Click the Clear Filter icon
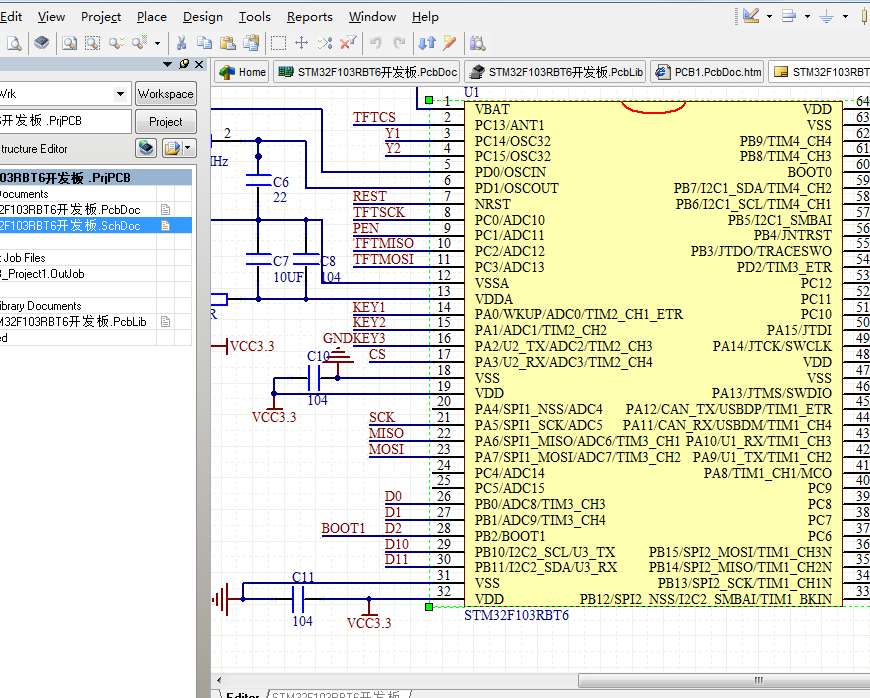870x698 pixels. [x=348, y=43]
